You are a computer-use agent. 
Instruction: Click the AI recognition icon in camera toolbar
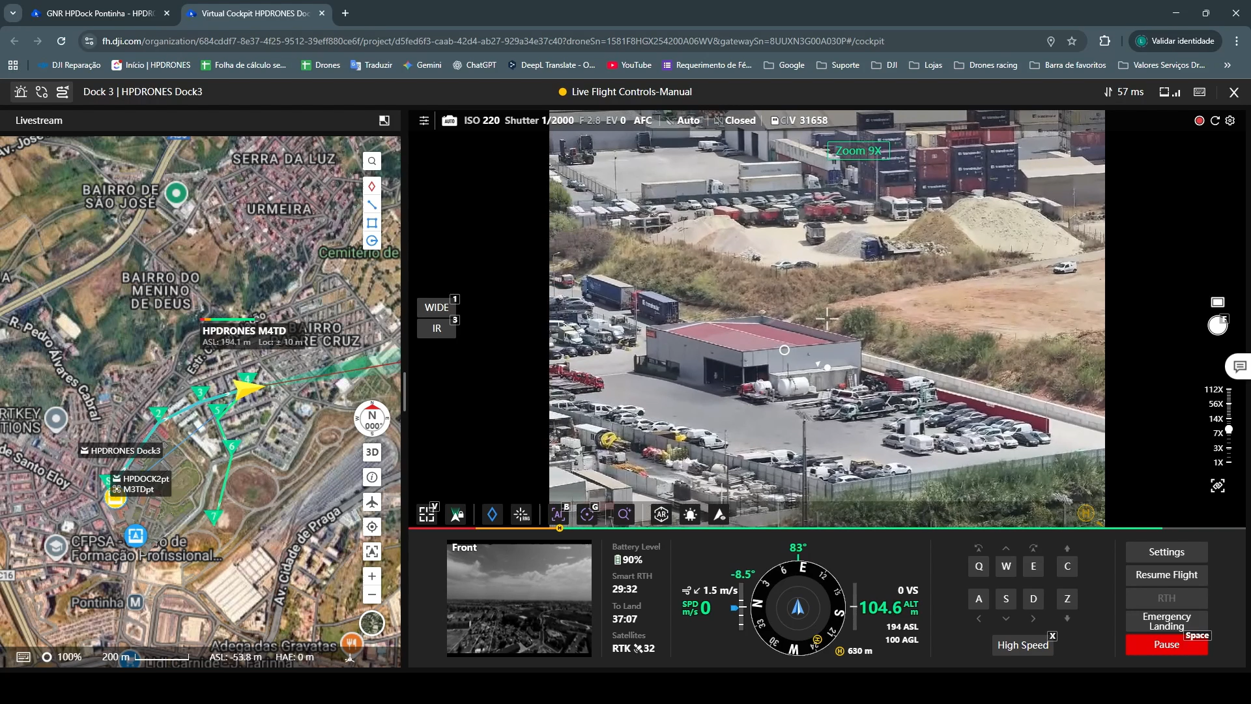pyautogui.click(x=558, y=514)
